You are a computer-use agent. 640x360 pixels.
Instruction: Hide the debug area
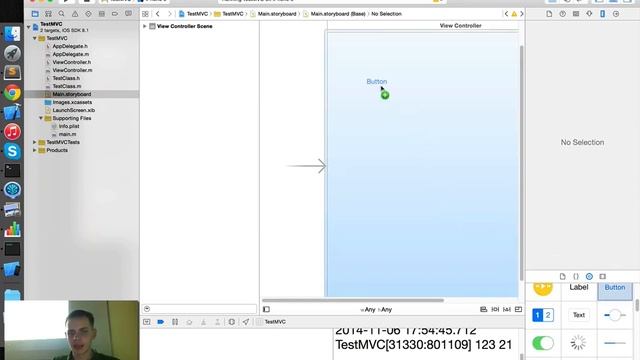coord(147,322)
